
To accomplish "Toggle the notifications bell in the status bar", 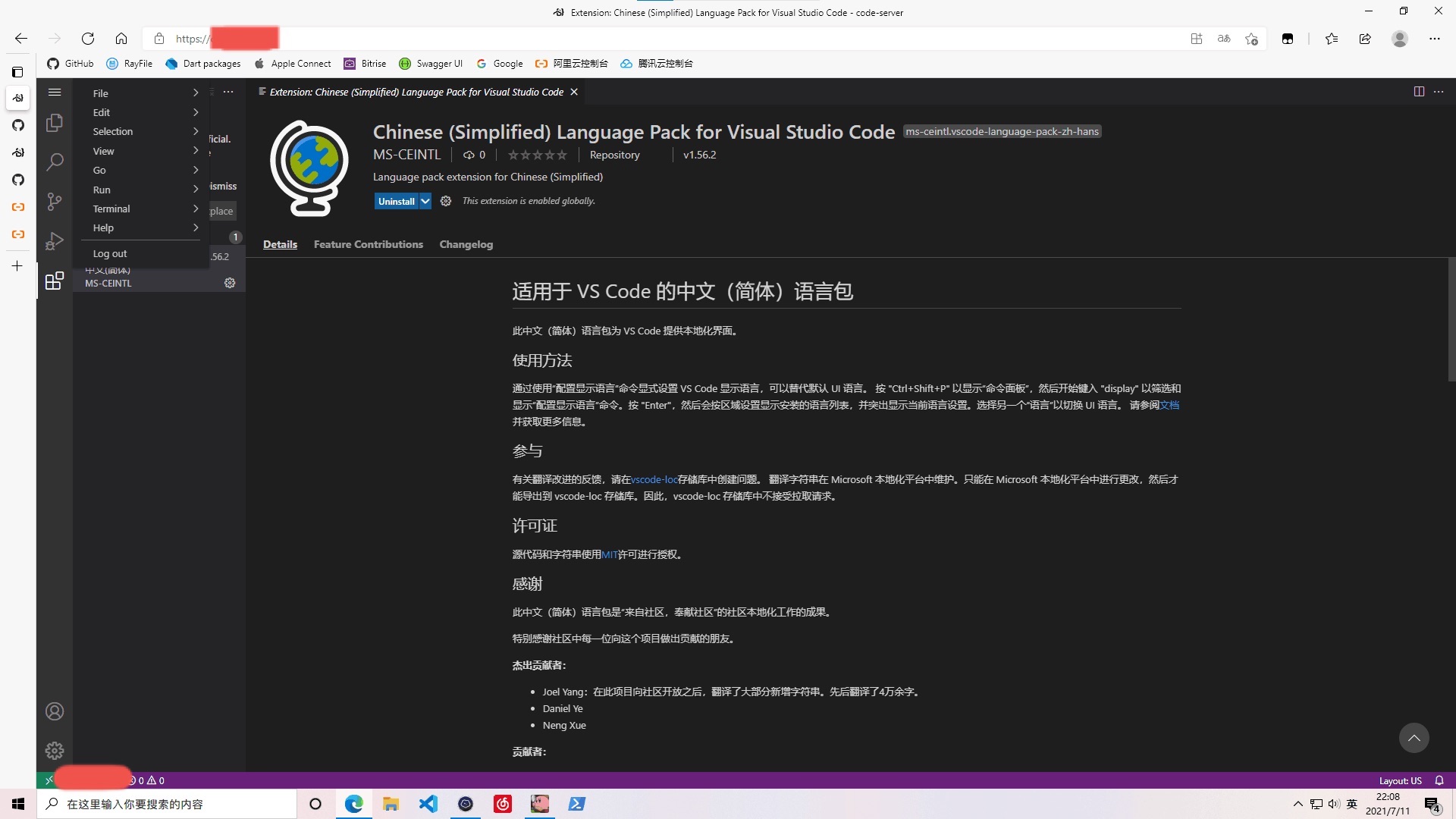I will (x=1439, y=780).
